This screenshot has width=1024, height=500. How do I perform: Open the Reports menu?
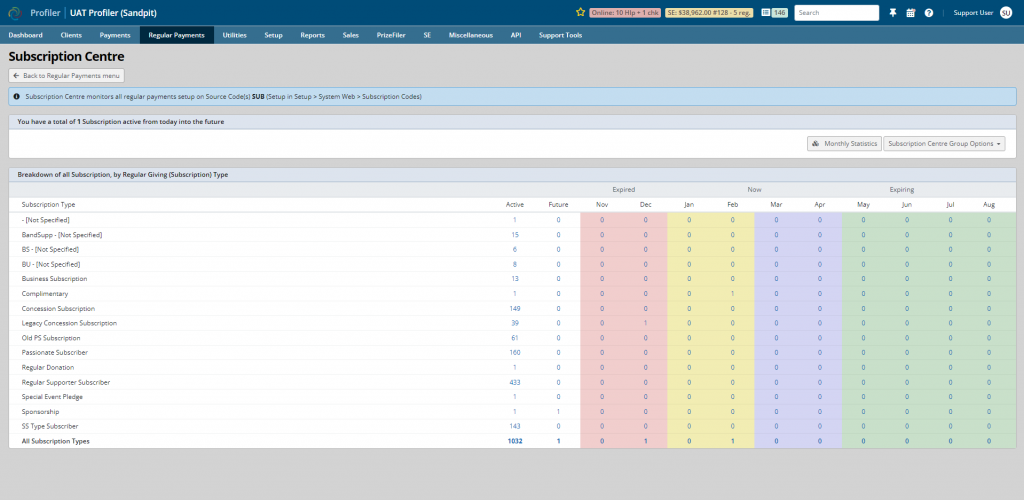[x=313, y=35]
